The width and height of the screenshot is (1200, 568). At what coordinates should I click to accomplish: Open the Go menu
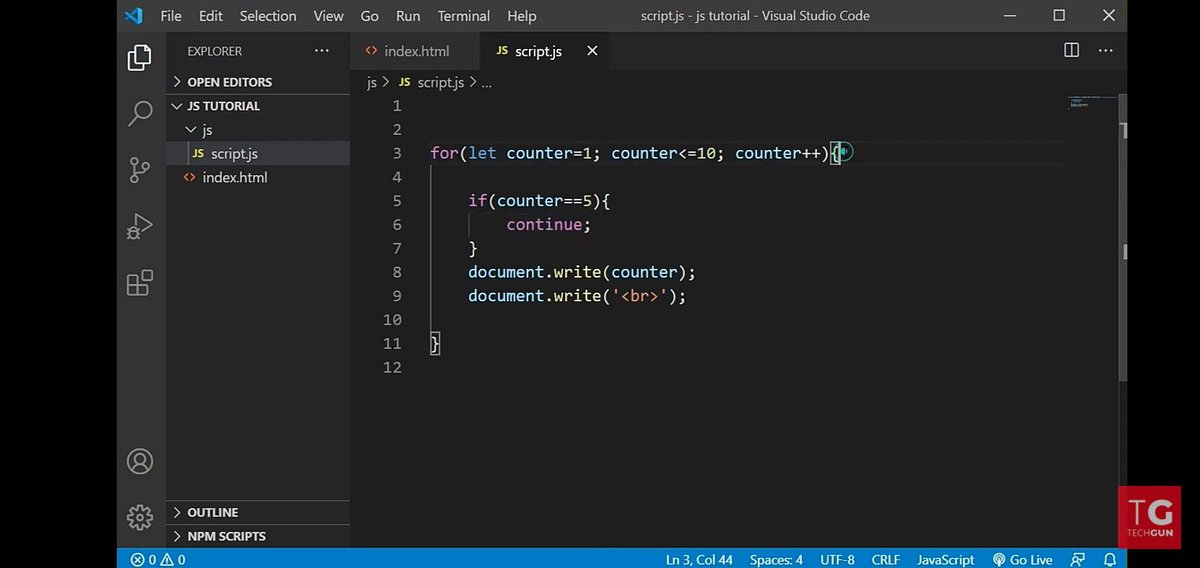click(370, 16)
